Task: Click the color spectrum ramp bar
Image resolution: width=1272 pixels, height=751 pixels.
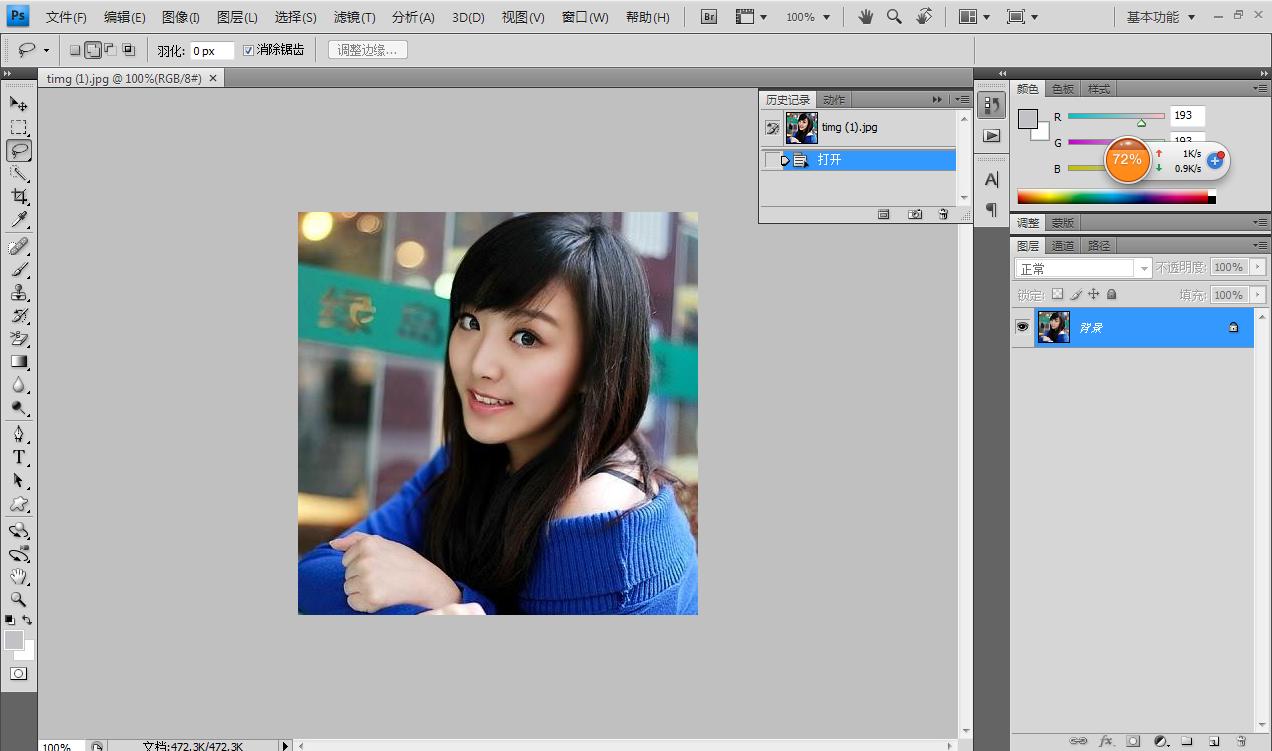Action: (1112, 197)
